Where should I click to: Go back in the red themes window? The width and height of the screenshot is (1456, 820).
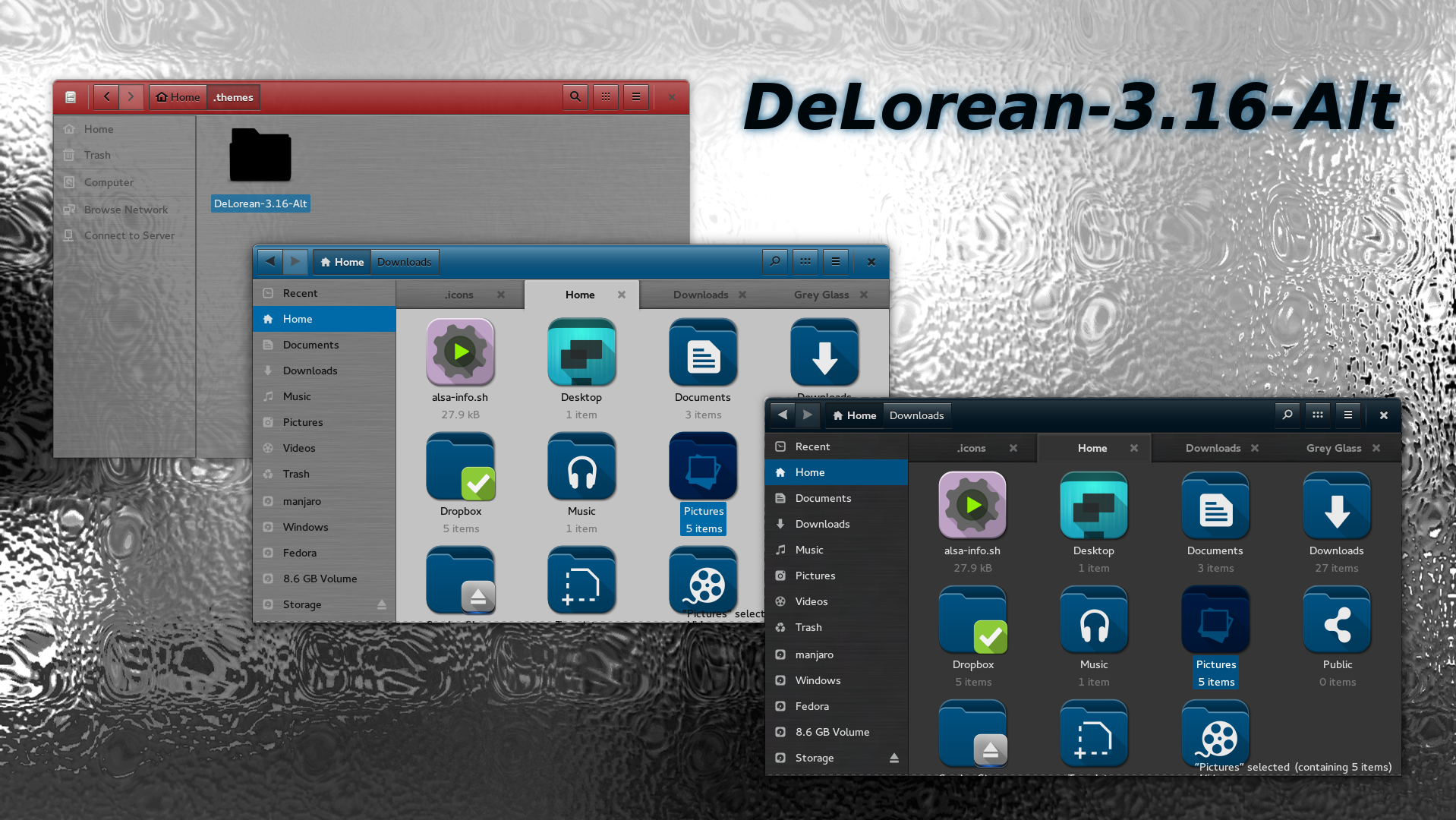[106, 97]
